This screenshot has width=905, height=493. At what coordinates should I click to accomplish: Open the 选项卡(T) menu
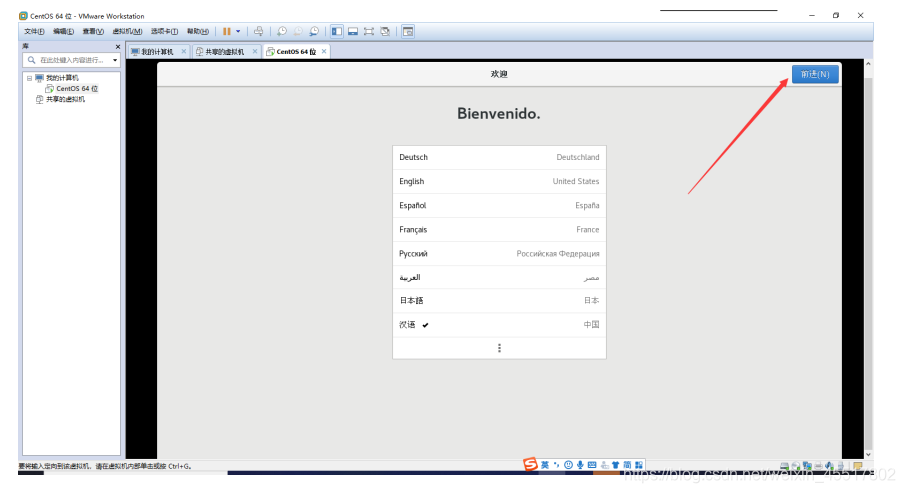point(164,32)
